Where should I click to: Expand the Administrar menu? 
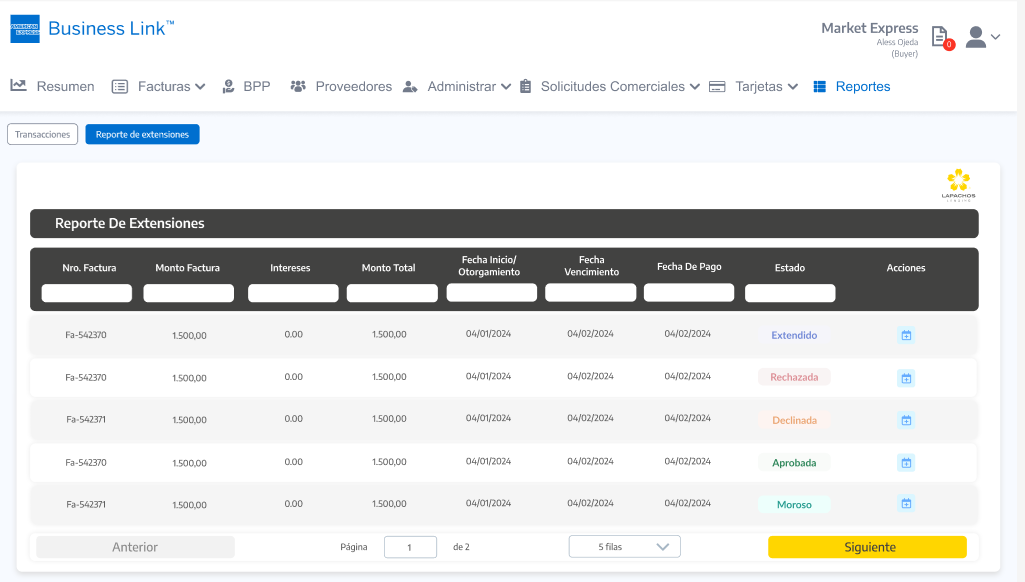click(x=457, y=87)
